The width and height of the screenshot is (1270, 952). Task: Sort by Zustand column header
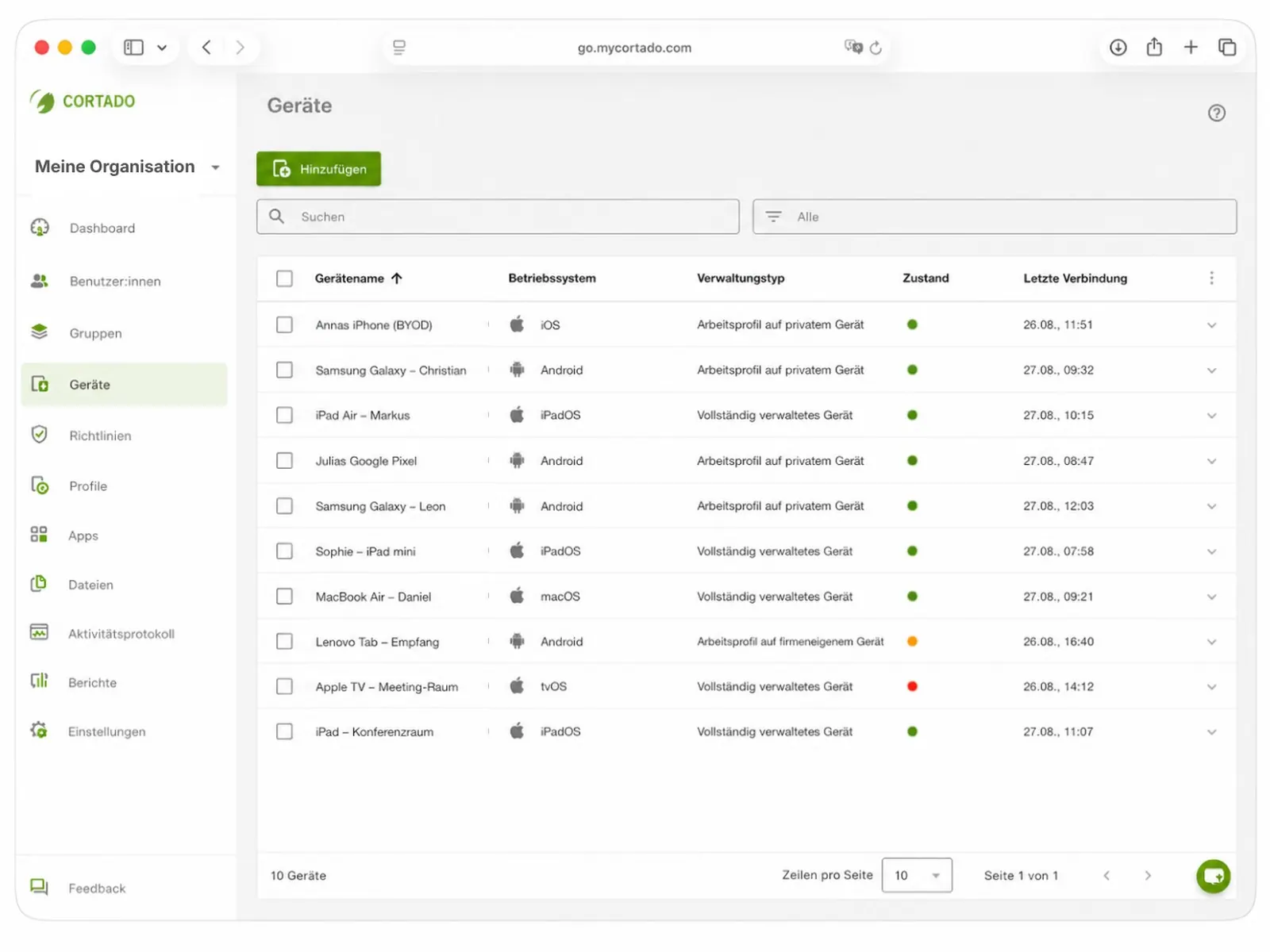pos(926,278)
